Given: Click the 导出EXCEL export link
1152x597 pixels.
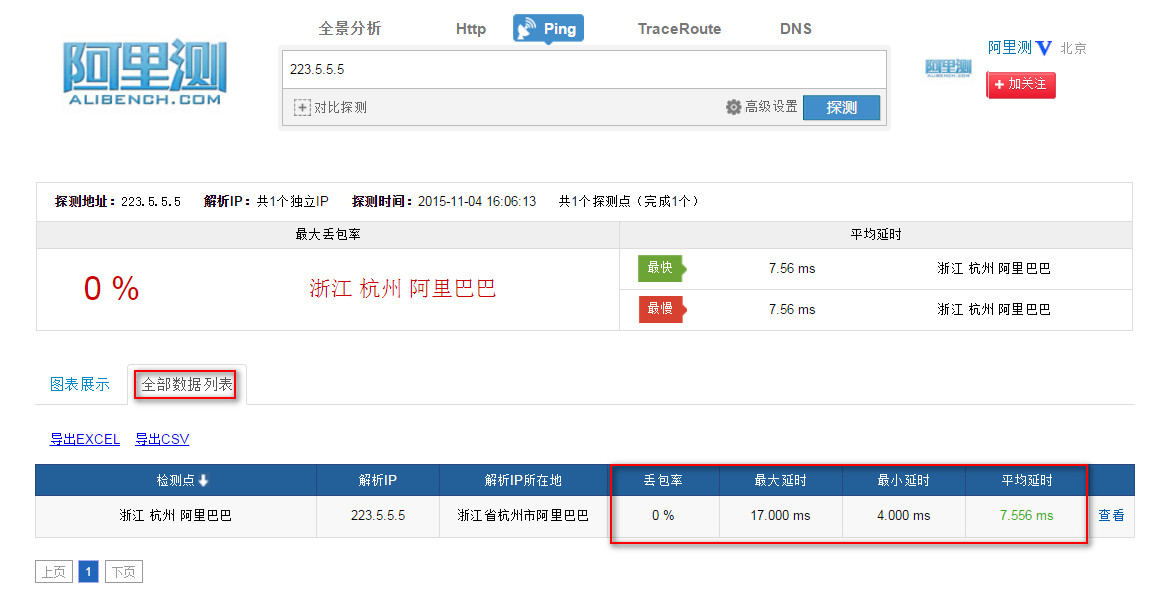Looking at the screenshot, I should 85,439.
